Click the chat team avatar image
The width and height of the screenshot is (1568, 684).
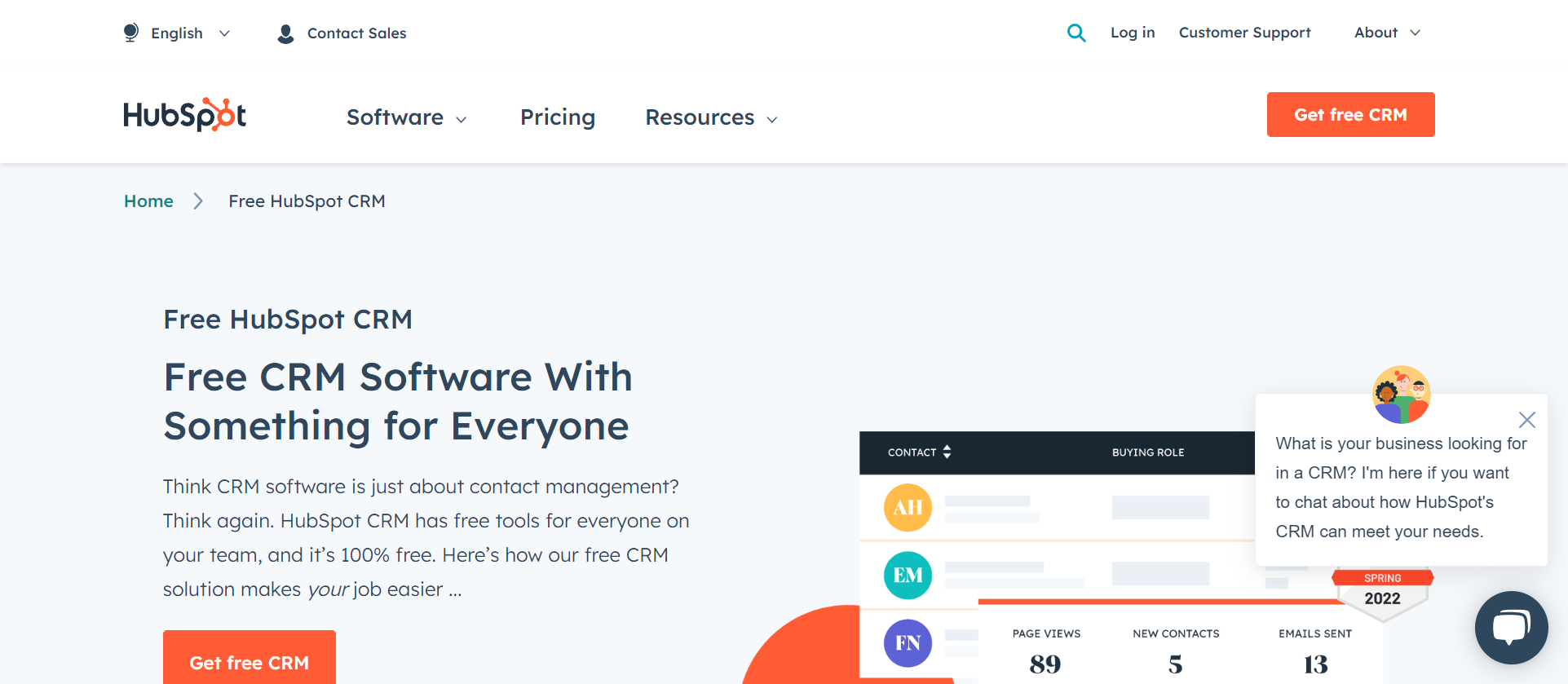(1402, 395)
